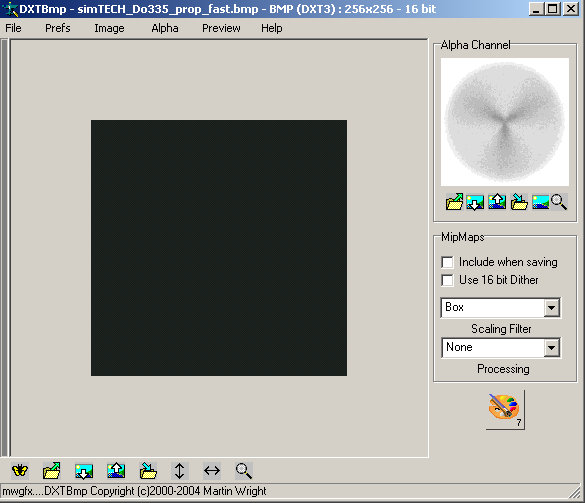Open the File menu
585x503 pixels.
[x=13, y=28]
